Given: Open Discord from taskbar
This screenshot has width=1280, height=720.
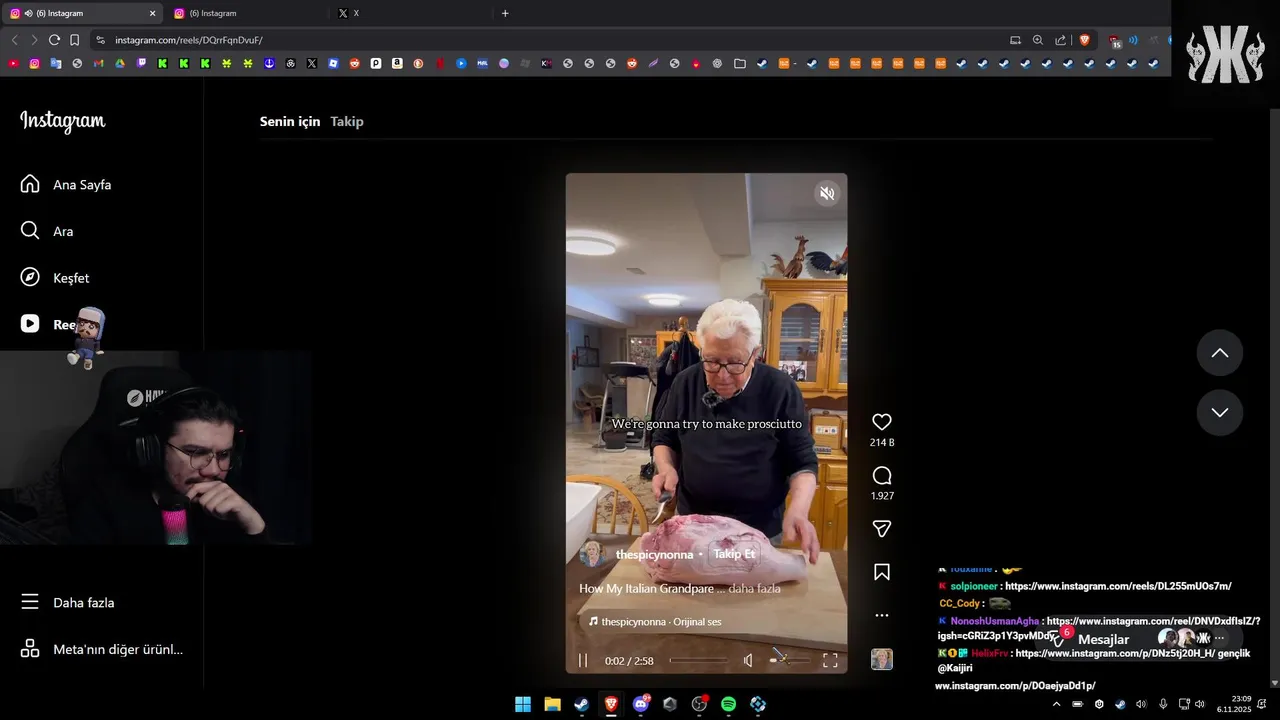Looking at the screenshot, I should click(640, 704).
